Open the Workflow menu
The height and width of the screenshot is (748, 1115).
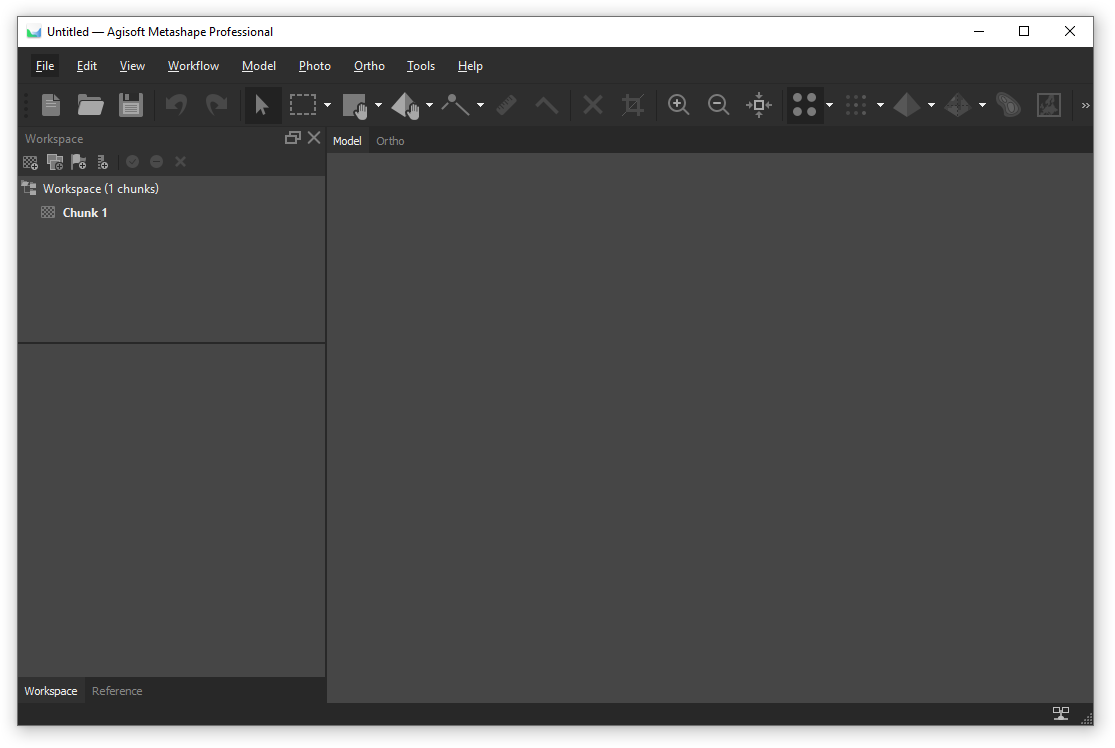pos(193,66)
